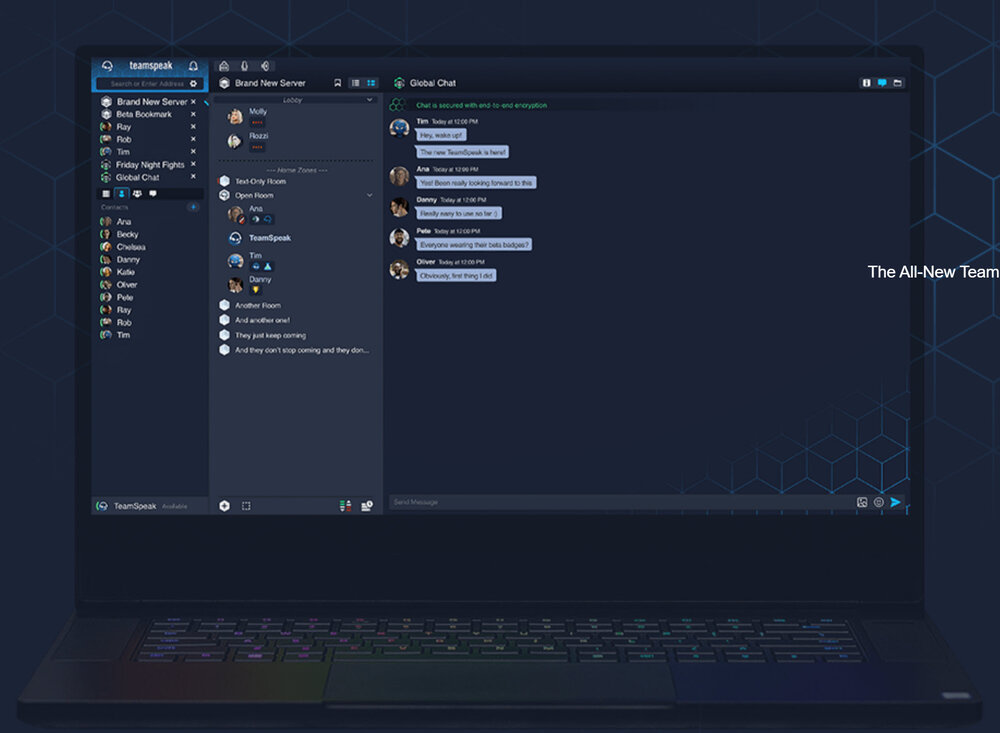The width and height of the screenshot is (1000, 733).
Task: Join They just keep coming channel
Action: coord(263,335)
